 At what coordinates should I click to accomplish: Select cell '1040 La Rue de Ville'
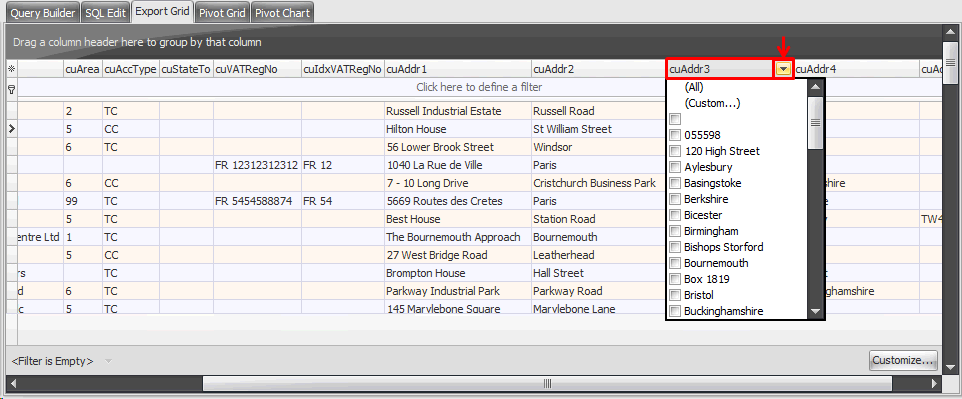458,165
